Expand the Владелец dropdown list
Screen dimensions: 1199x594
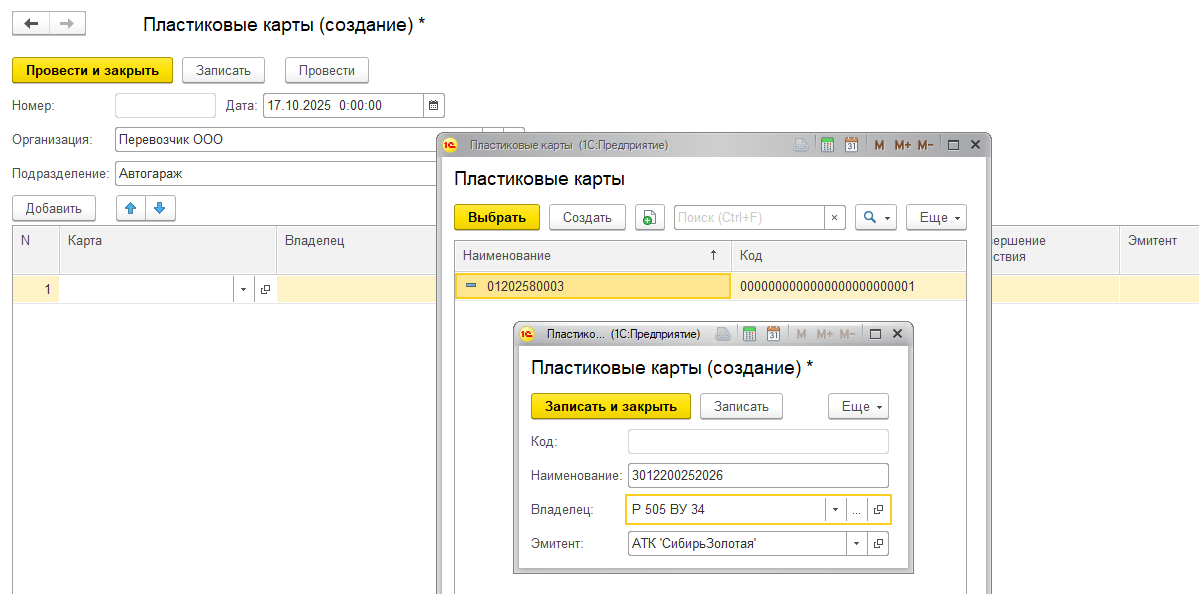pos(834,510)
